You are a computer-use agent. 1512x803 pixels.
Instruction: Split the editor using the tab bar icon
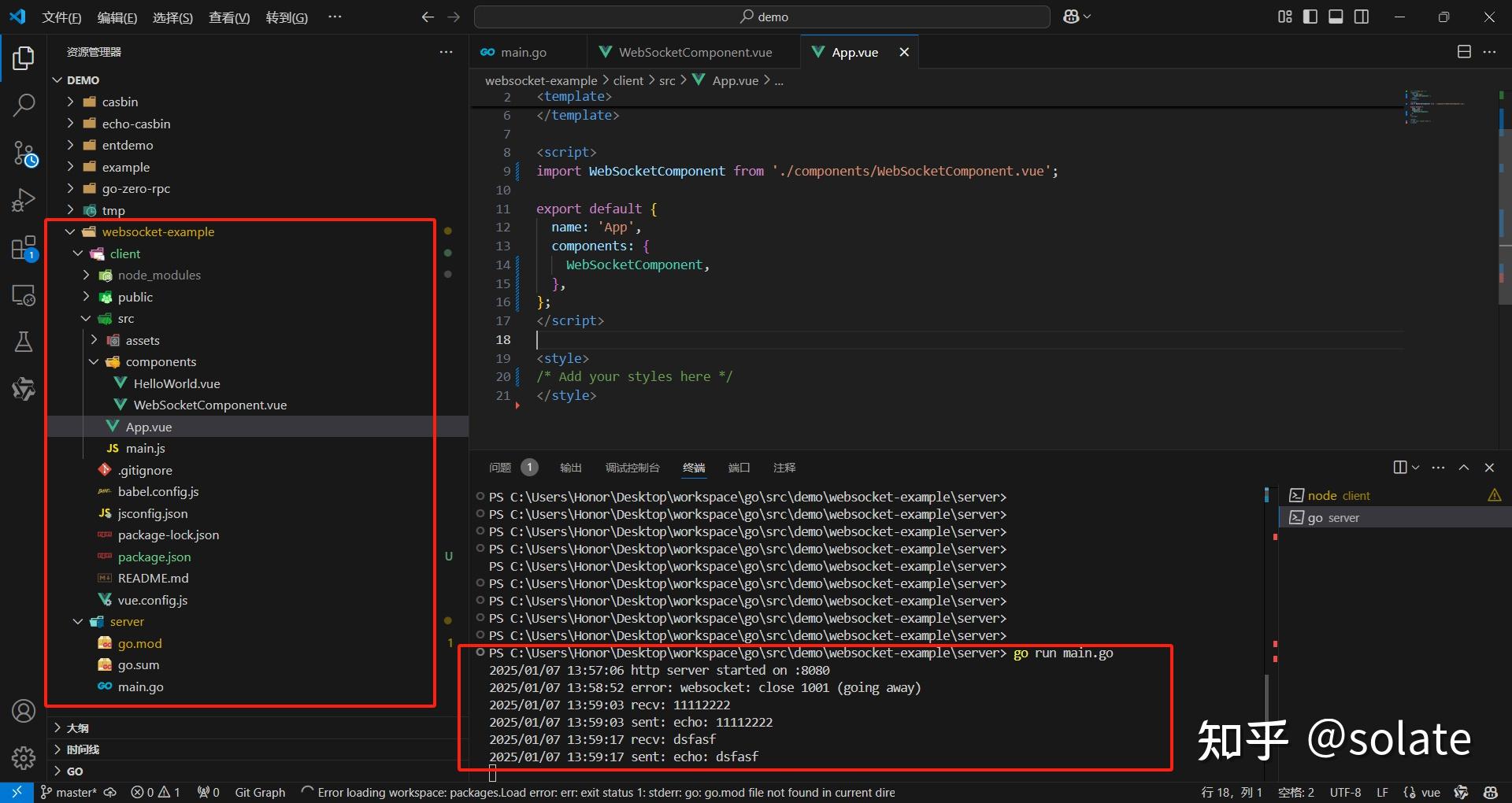(1464, 51)
